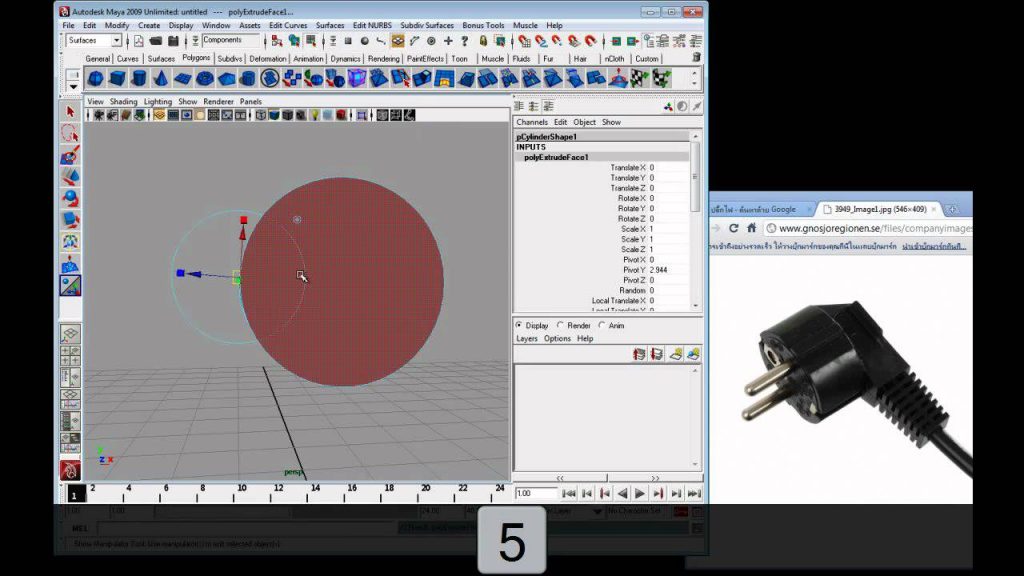Switch to four view layout

click(71, 356)
